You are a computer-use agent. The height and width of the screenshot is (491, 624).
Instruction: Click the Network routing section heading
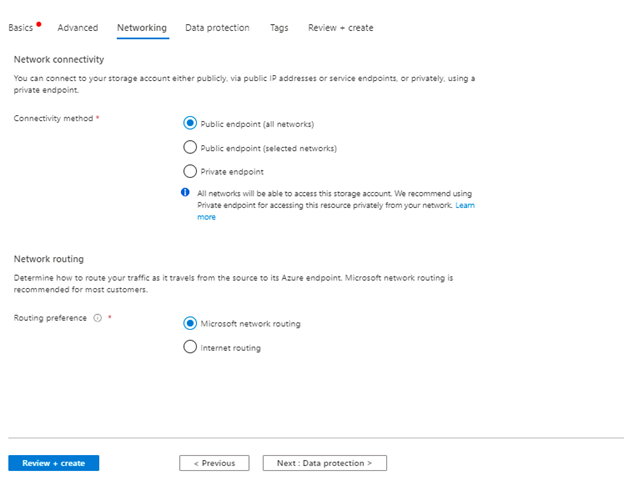pyautogui.click(x=49, y=258)
